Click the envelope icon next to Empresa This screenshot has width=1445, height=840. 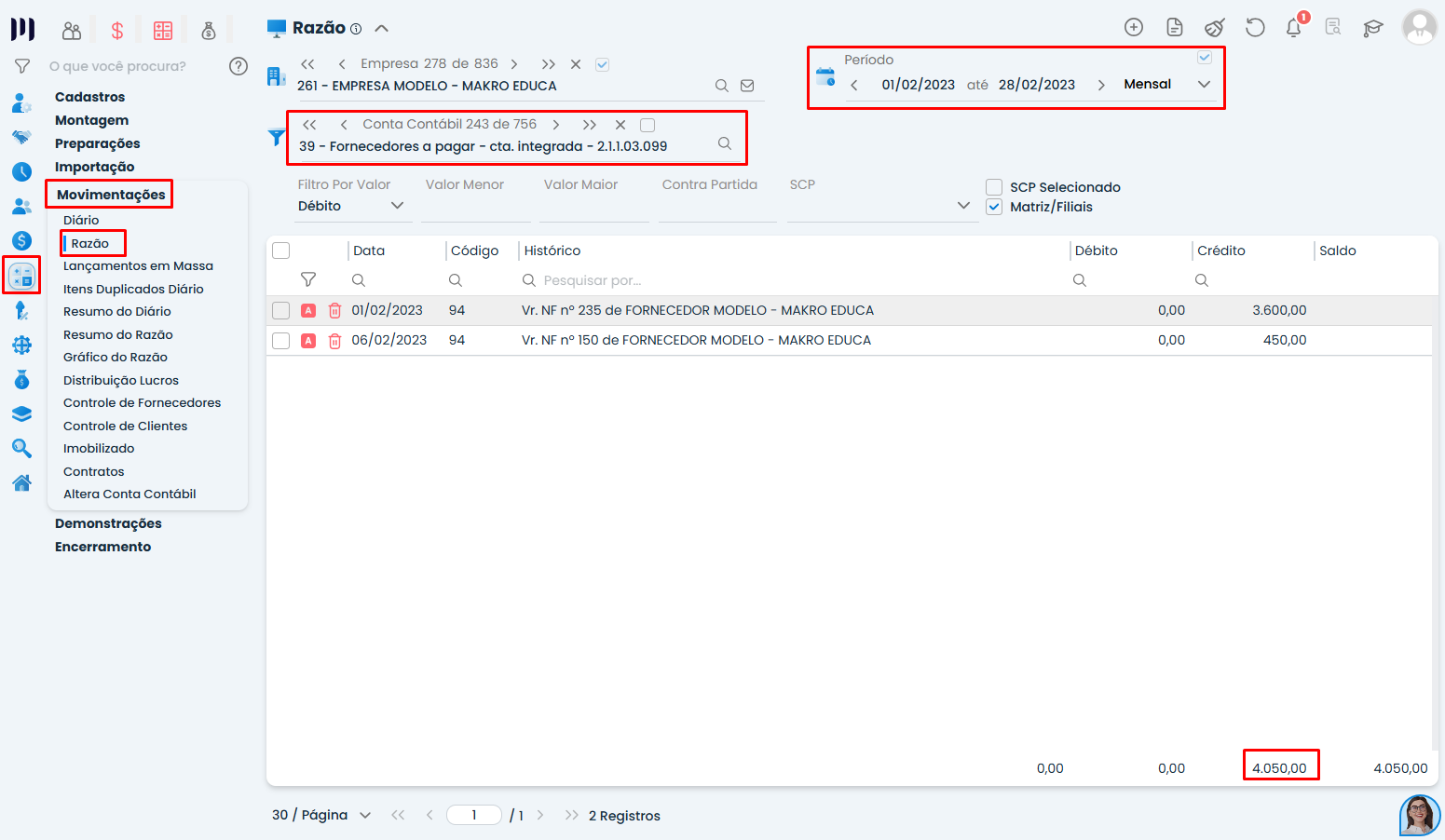747,86
